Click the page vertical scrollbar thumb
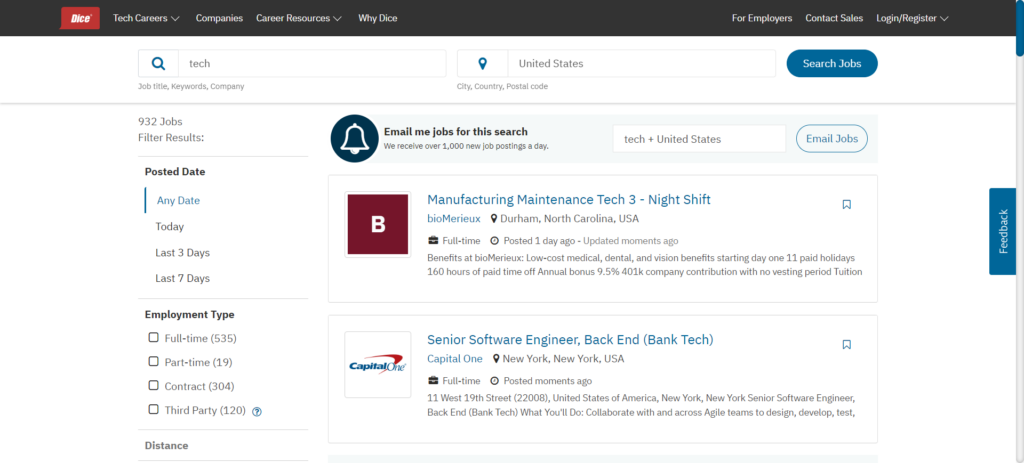This screenshot has width=1024, height=463. (x=1020, y=28)
